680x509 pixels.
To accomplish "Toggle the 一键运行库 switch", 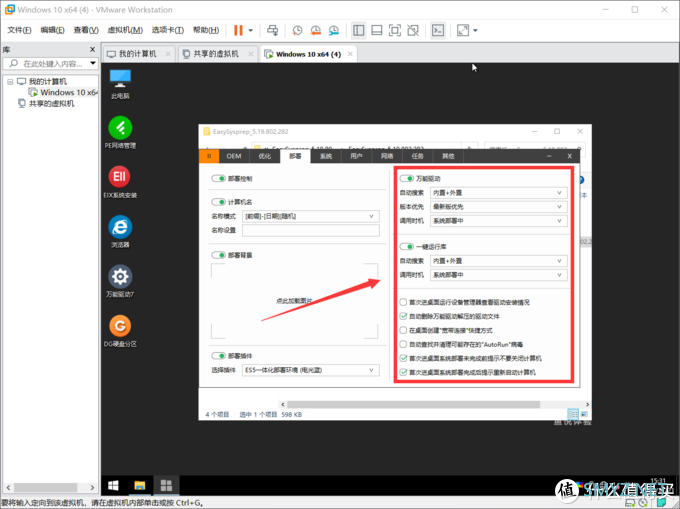I will pos(407,247).
